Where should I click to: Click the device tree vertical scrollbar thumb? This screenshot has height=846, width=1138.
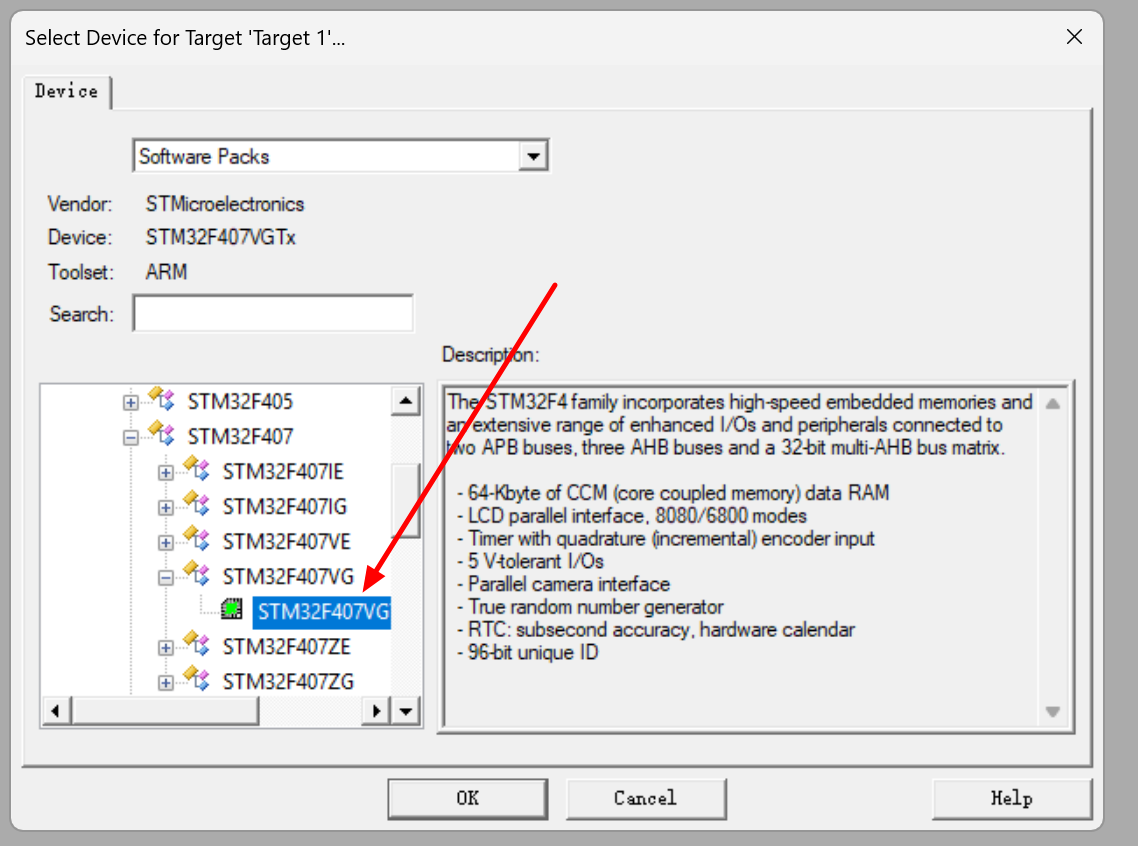tap(406, 500)
